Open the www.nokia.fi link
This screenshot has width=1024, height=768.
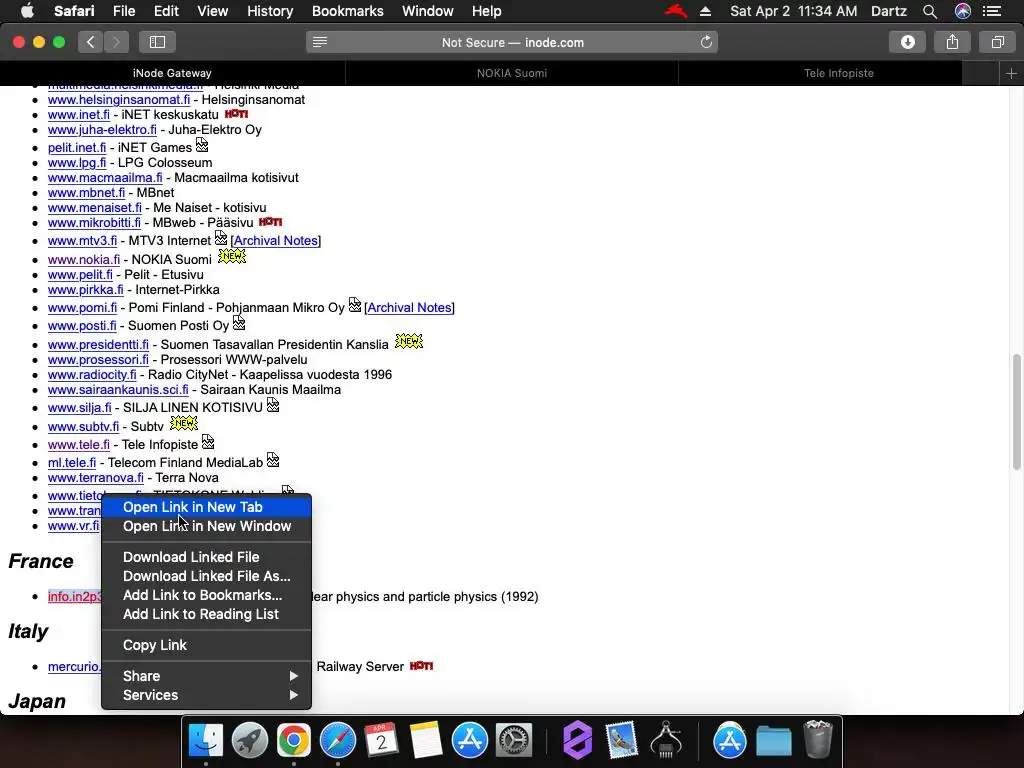(x=84, y=259)
